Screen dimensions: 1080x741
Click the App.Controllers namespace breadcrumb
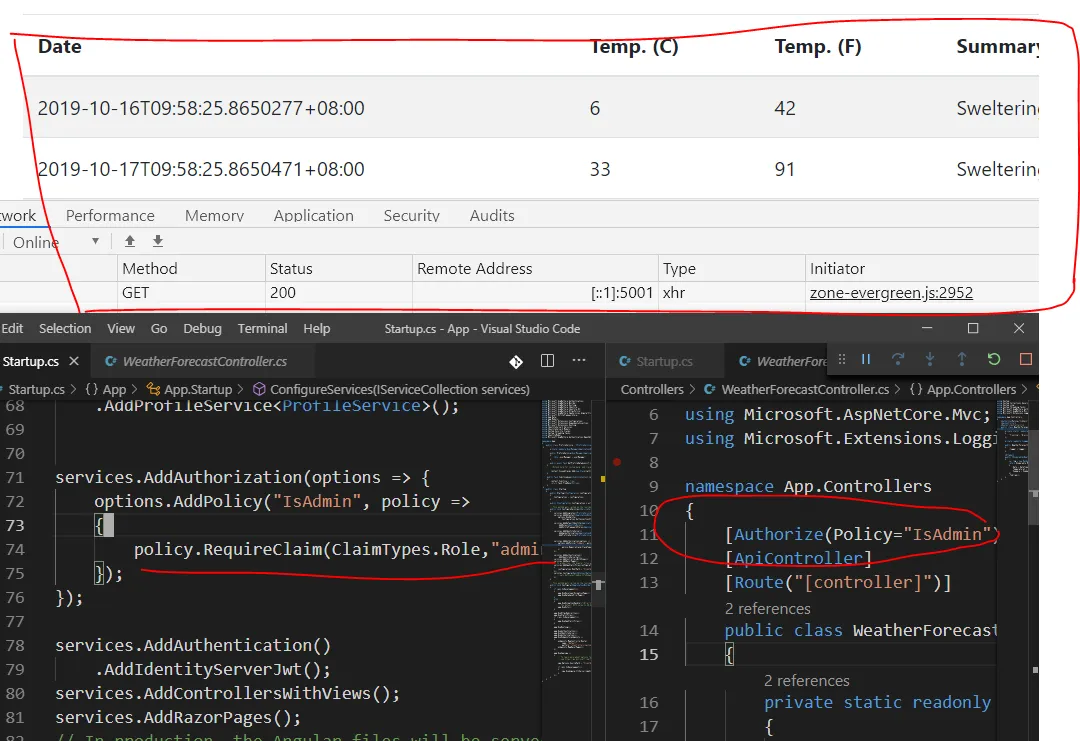pyautogui.click(x=963, y=389)
